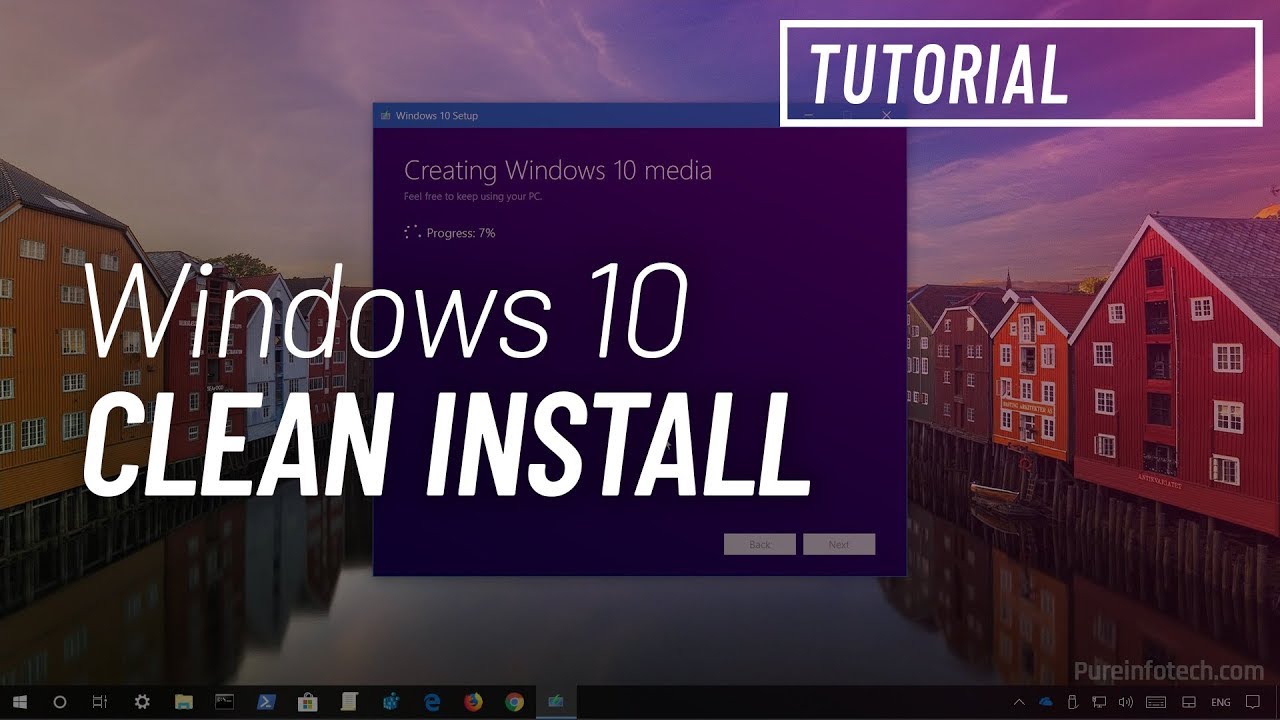Click ENG input language indicator

pyautogui.click(x=1221, y=702)
